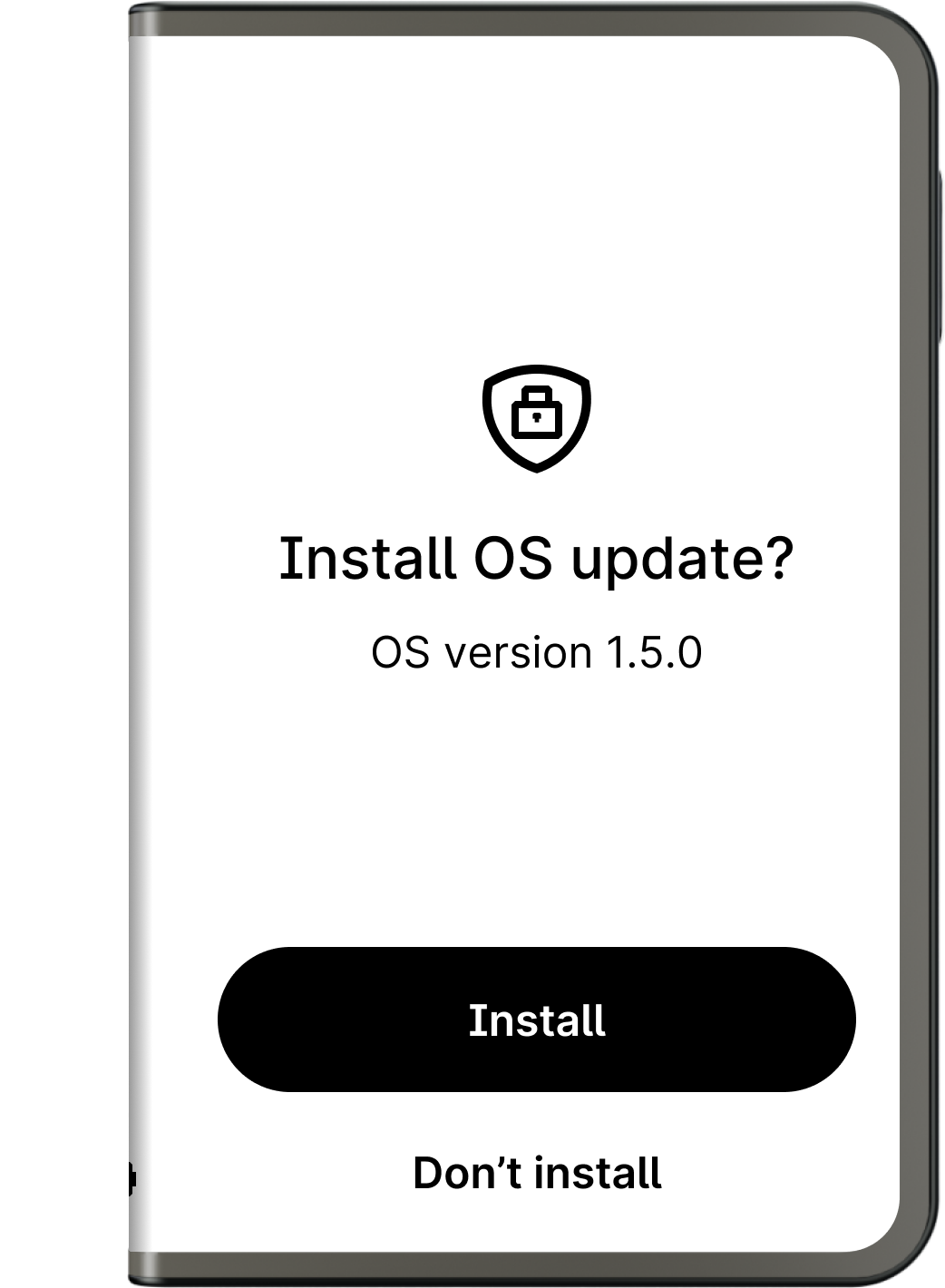Select the 'Install OS update?' heading
This screenshot has height=1288, width=945.
pyautogui.click(x=537, y=560)
